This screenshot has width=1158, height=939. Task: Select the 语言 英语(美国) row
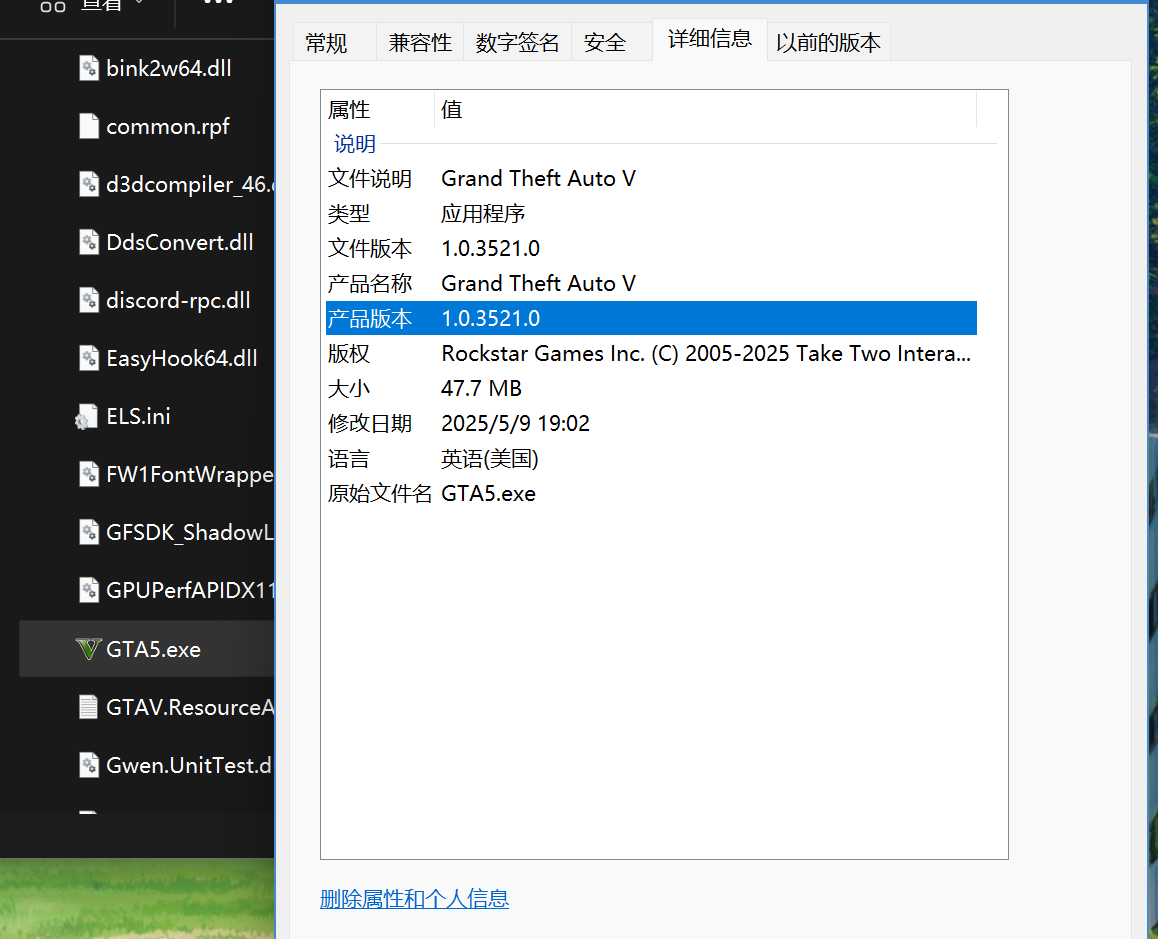[651, 459]
